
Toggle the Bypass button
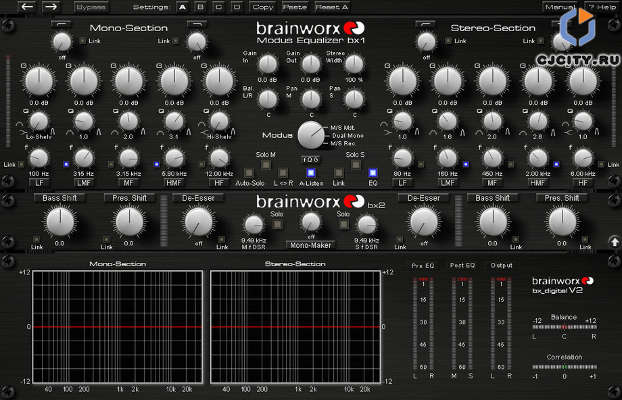(91, 7)
